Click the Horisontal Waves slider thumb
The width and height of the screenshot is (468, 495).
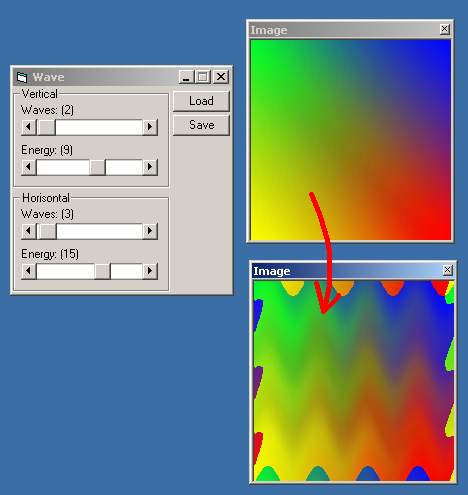[x=48, y=231]
